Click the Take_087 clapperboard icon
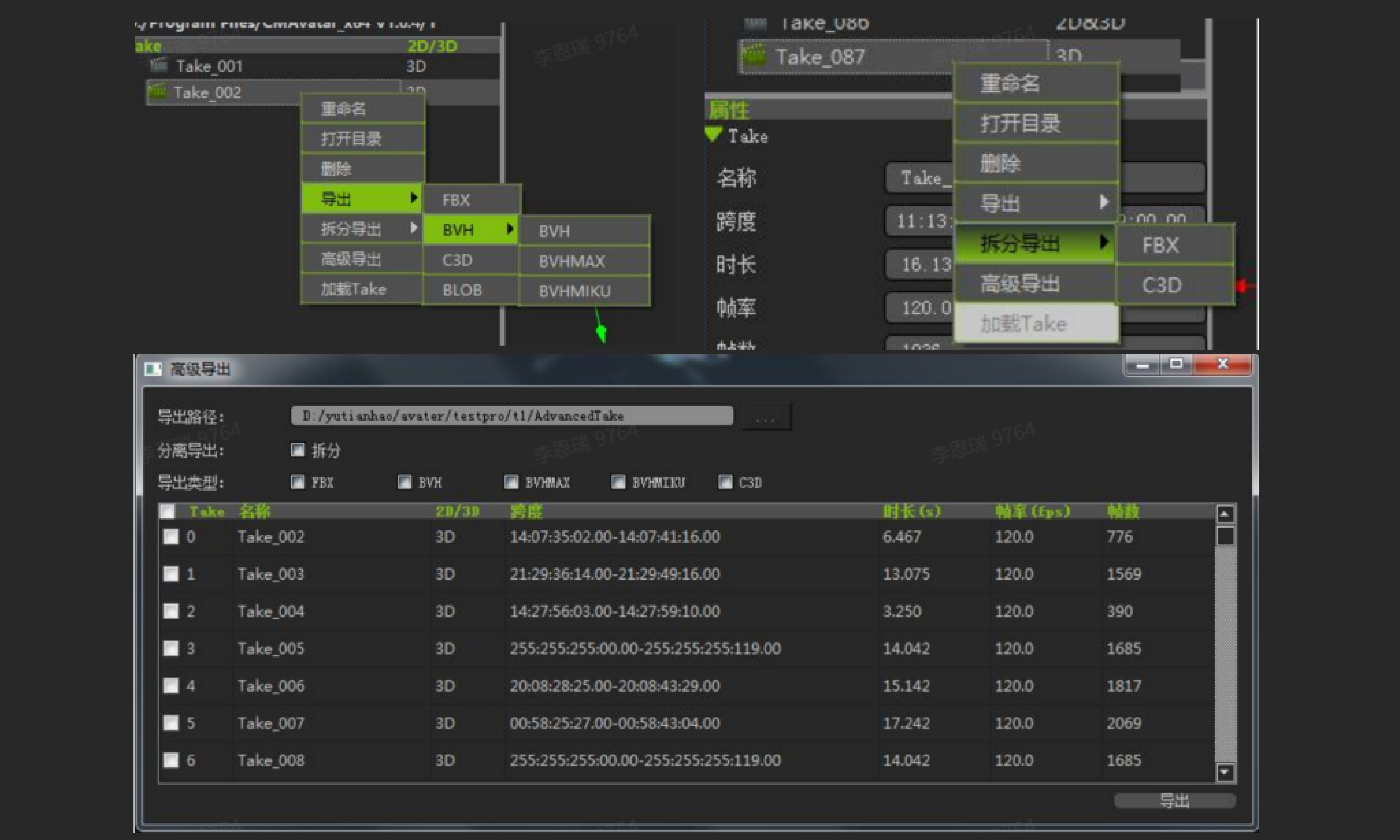The height and width of the screenshot is (840, 1400). (x=754, y=57)
